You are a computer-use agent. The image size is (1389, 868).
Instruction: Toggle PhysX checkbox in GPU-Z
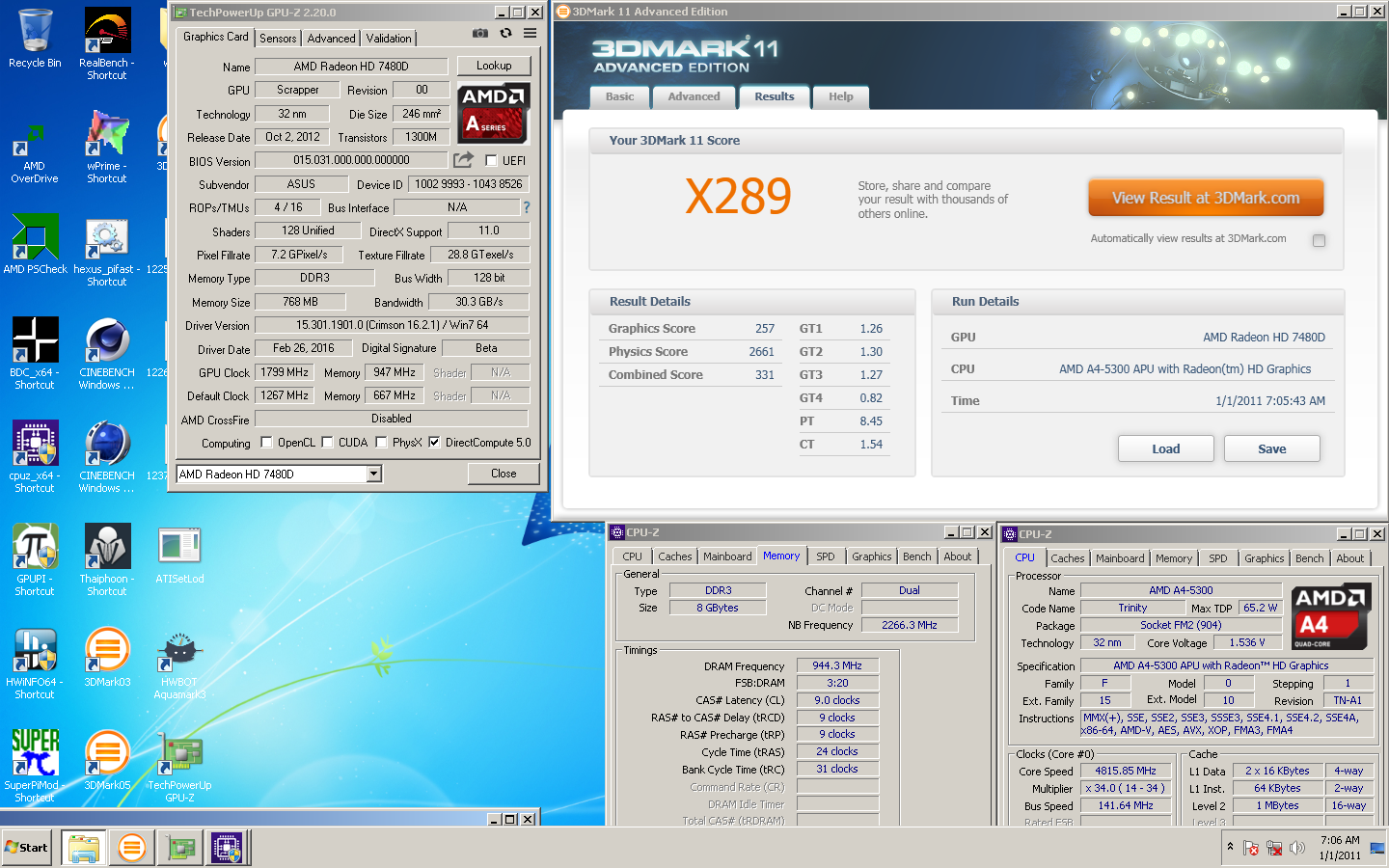coord(381,443)
